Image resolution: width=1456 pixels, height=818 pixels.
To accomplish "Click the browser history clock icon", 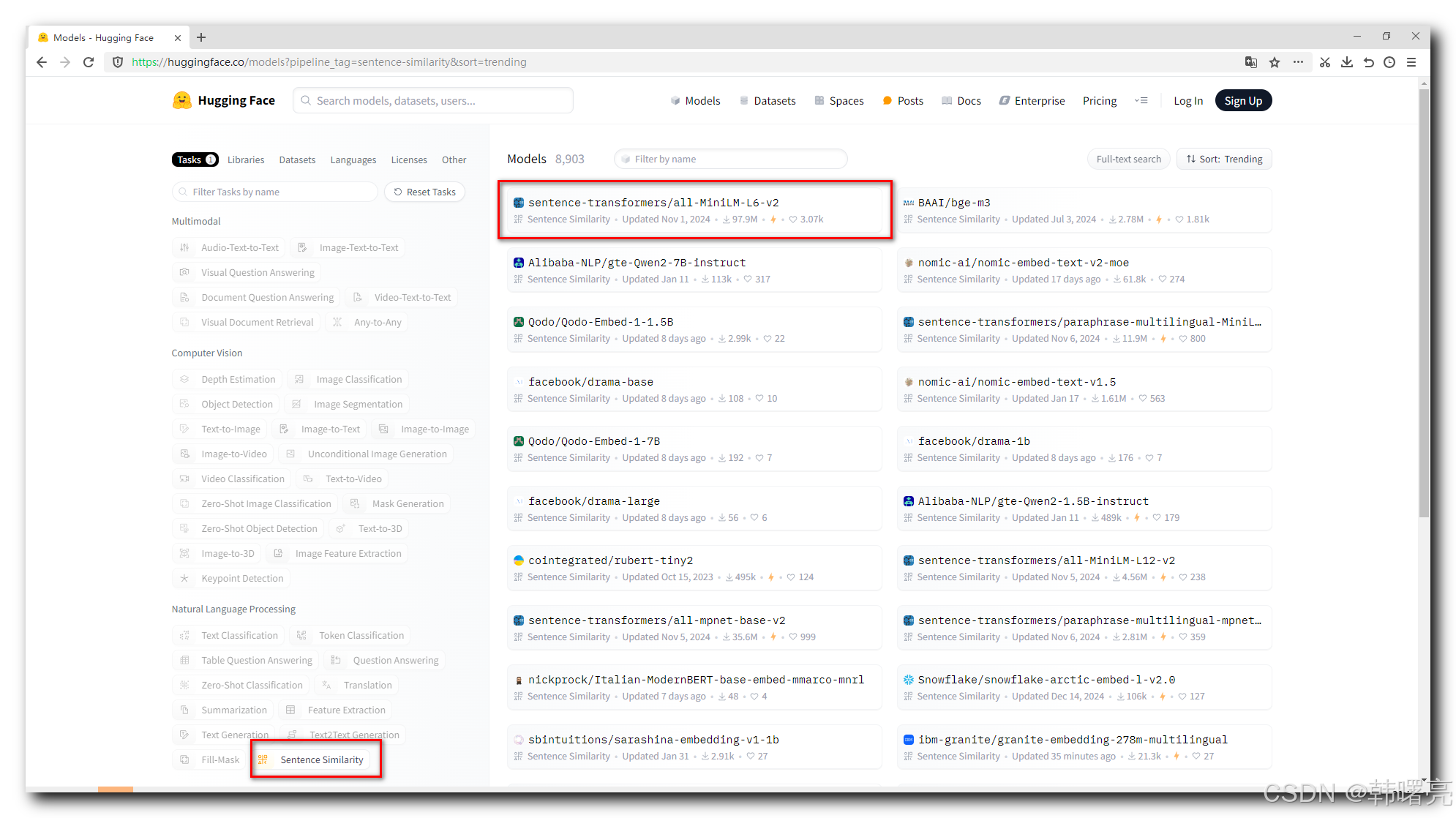I will pos(1389,62).
